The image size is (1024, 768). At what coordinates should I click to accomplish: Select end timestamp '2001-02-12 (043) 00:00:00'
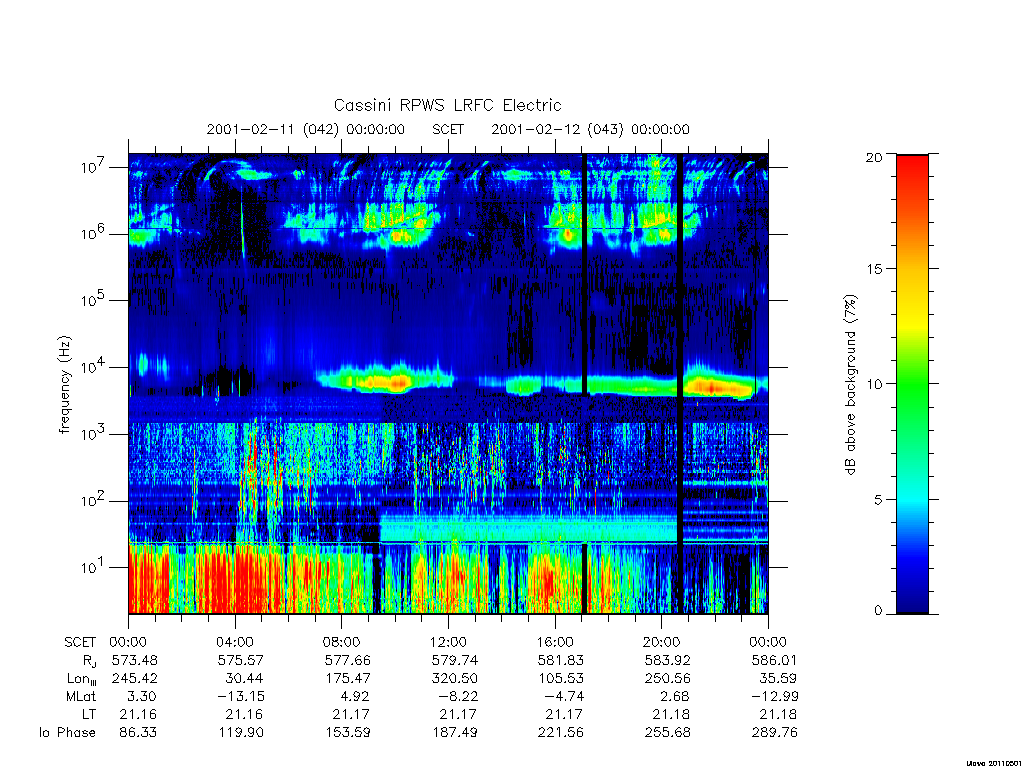590,129
